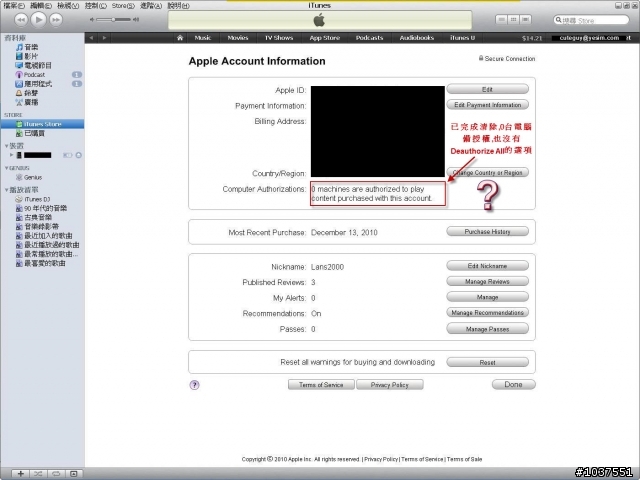Click the account balance $14.21
The width and height of the screenshot is (640, 480).
pyautogui.click(x=532, y=38)
